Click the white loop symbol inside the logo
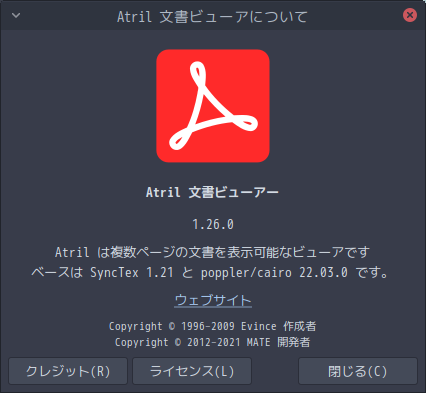This screenshot has width=426, height=393. (213, 106)
